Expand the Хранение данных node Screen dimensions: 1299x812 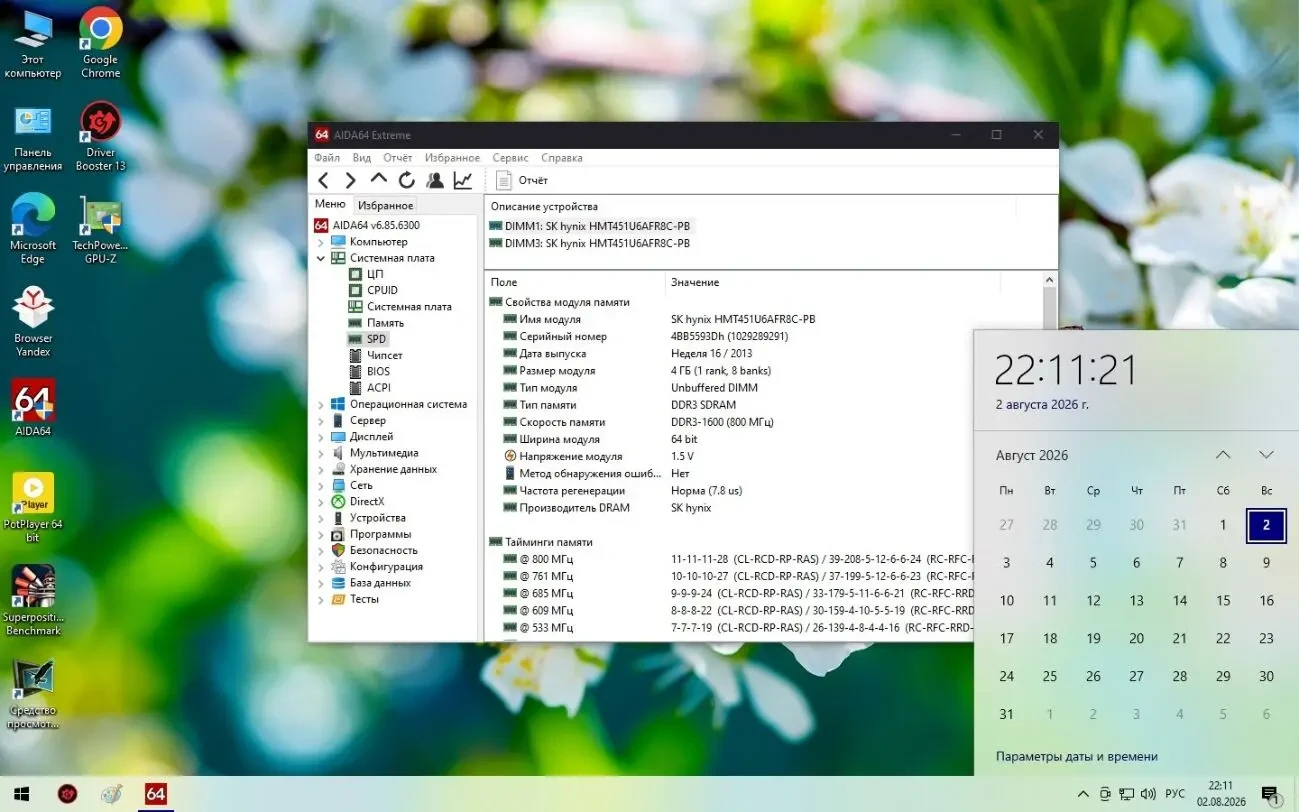[321, 469]
